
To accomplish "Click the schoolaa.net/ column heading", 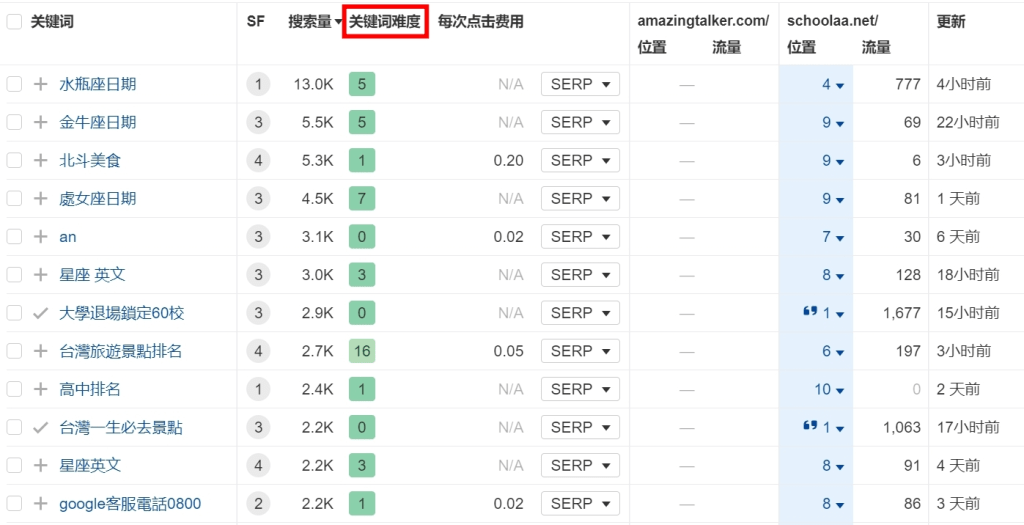I will [833, 22].
